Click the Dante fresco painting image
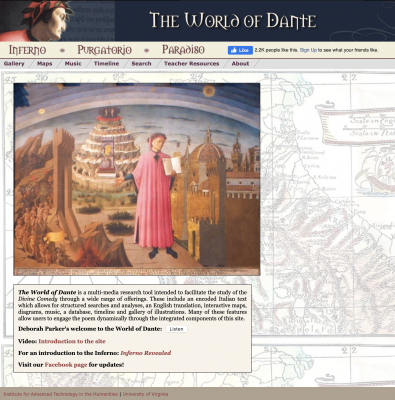Screen dimensions: 395x400 (x=137, y=179)
